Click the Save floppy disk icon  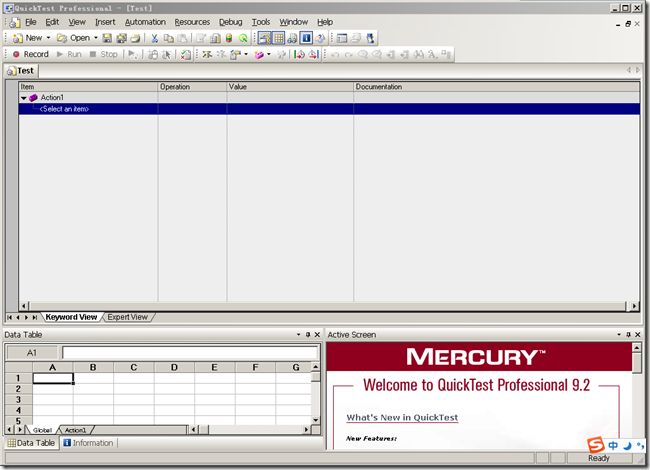pos(107,38)
